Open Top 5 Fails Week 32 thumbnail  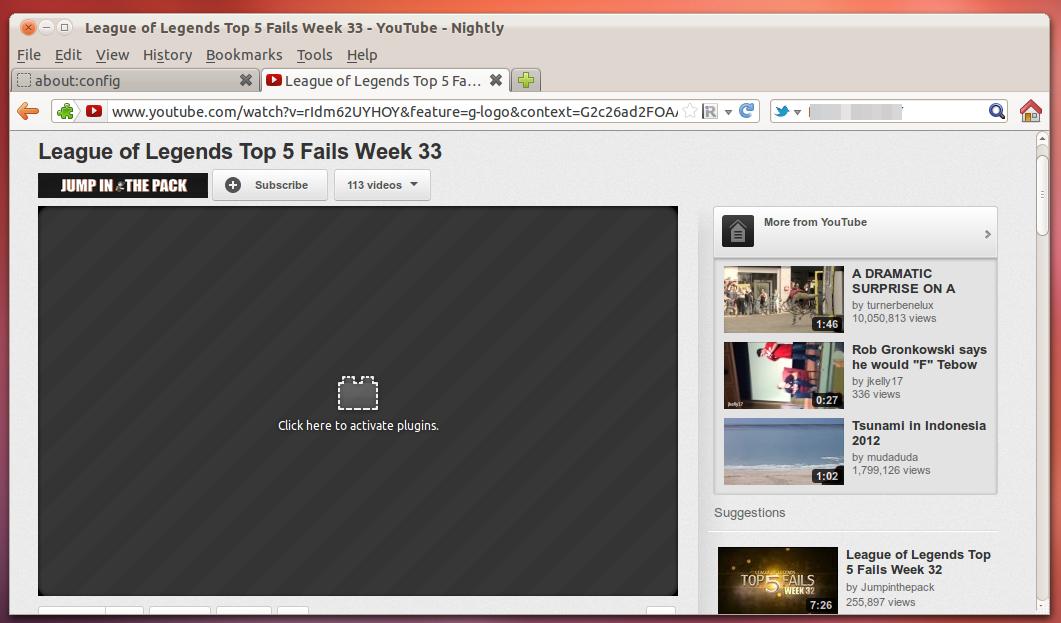pos(777,580)
